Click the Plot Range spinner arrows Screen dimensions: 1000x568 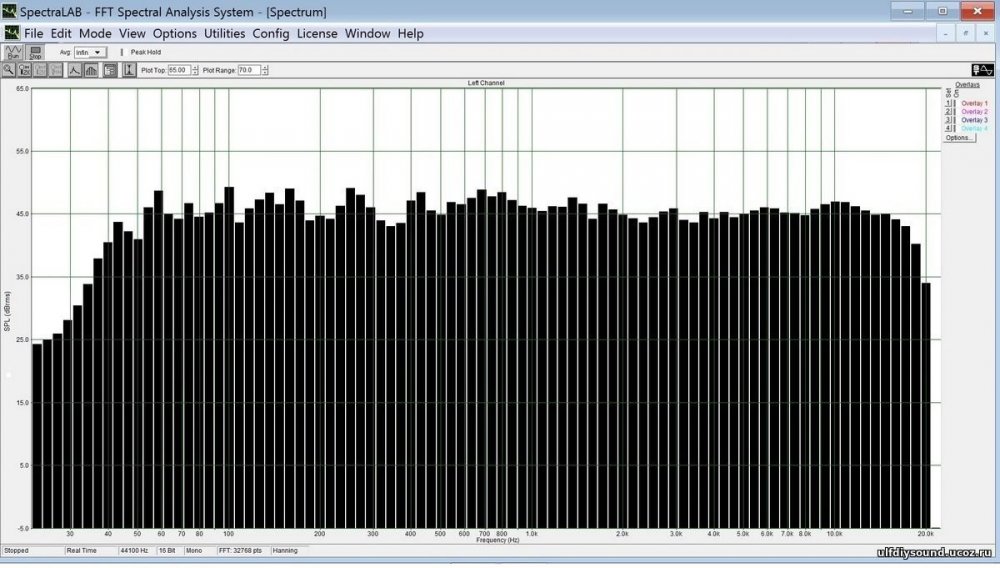pos(265,70)
